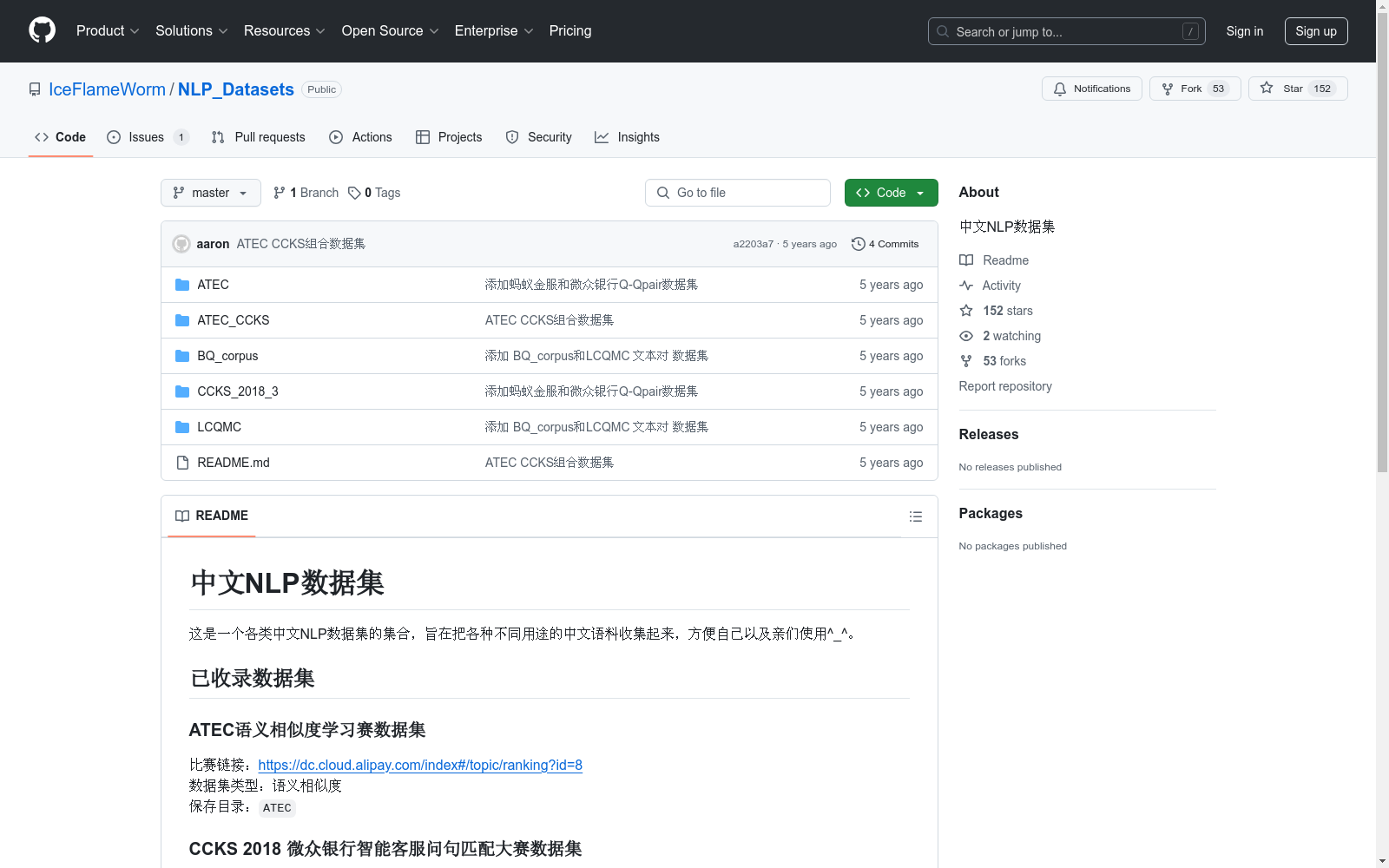Click the Readme book icon in About
1389x868 pixels.
coord(966,260)
